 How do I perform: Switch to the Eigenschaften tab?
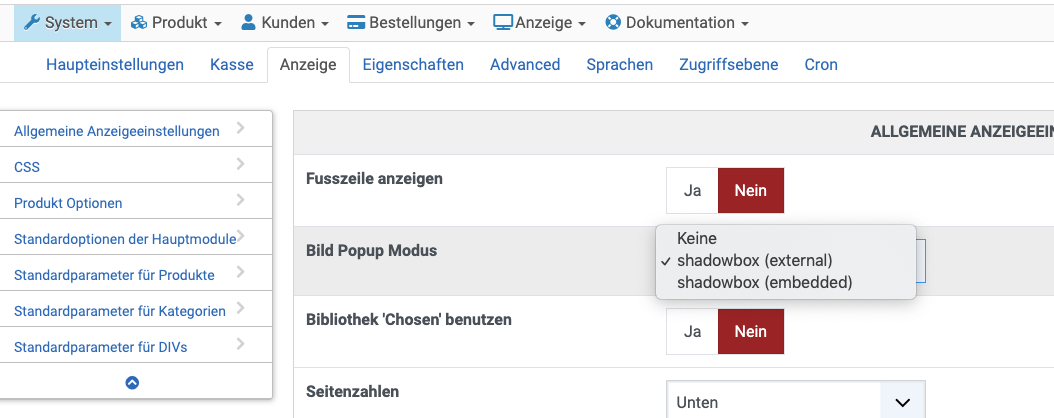click(413, 64)
